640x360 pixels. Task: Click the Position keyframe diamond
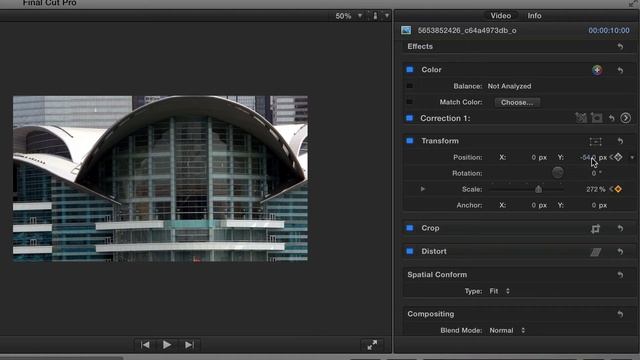click(618, 157)
